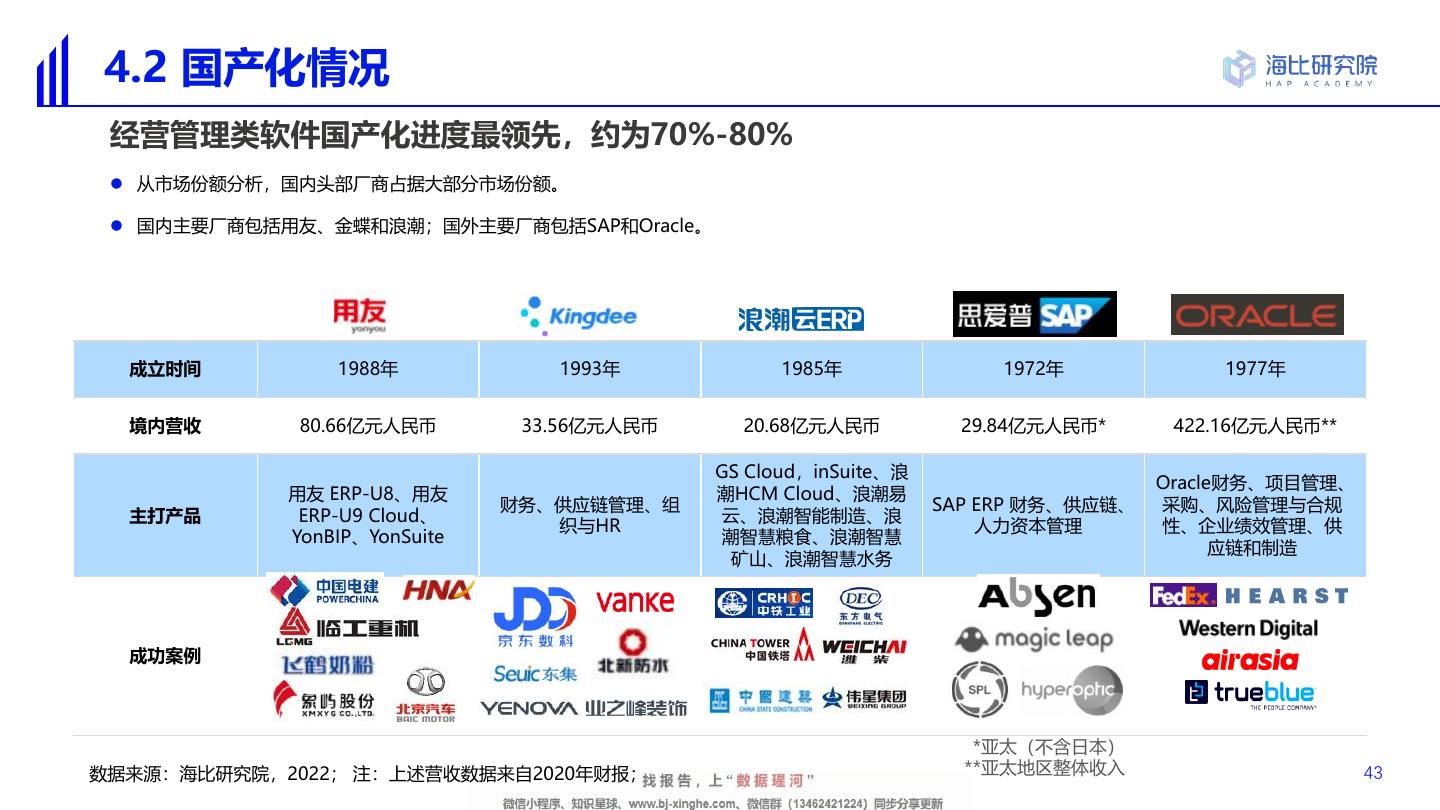Click the "1972年" cell
Viewport: 1440px width, 810px height.
1033,369
